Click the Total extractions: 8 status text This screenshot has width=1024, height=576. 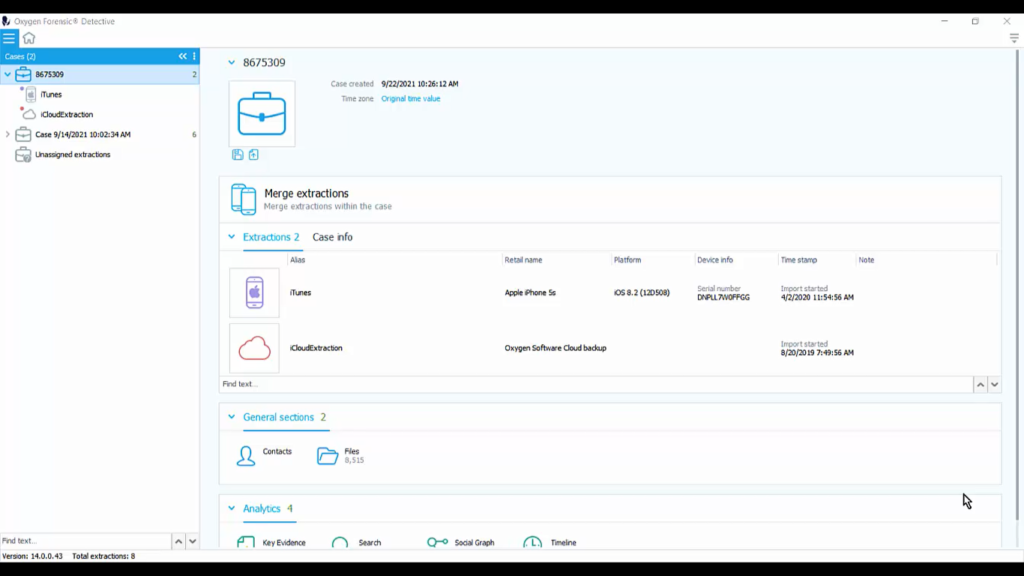(104, 556)
